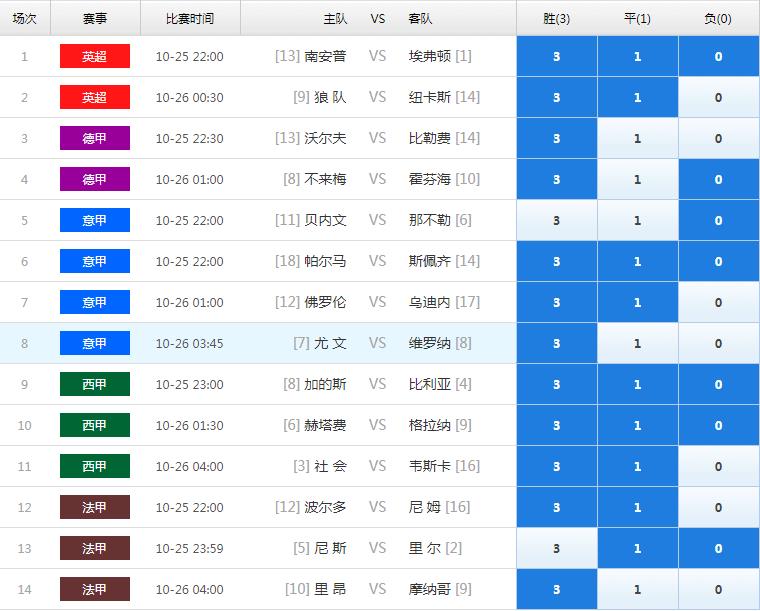Click match time 10-26 00:30
This screenshot has width=760, height=611.
coord(190,97)
